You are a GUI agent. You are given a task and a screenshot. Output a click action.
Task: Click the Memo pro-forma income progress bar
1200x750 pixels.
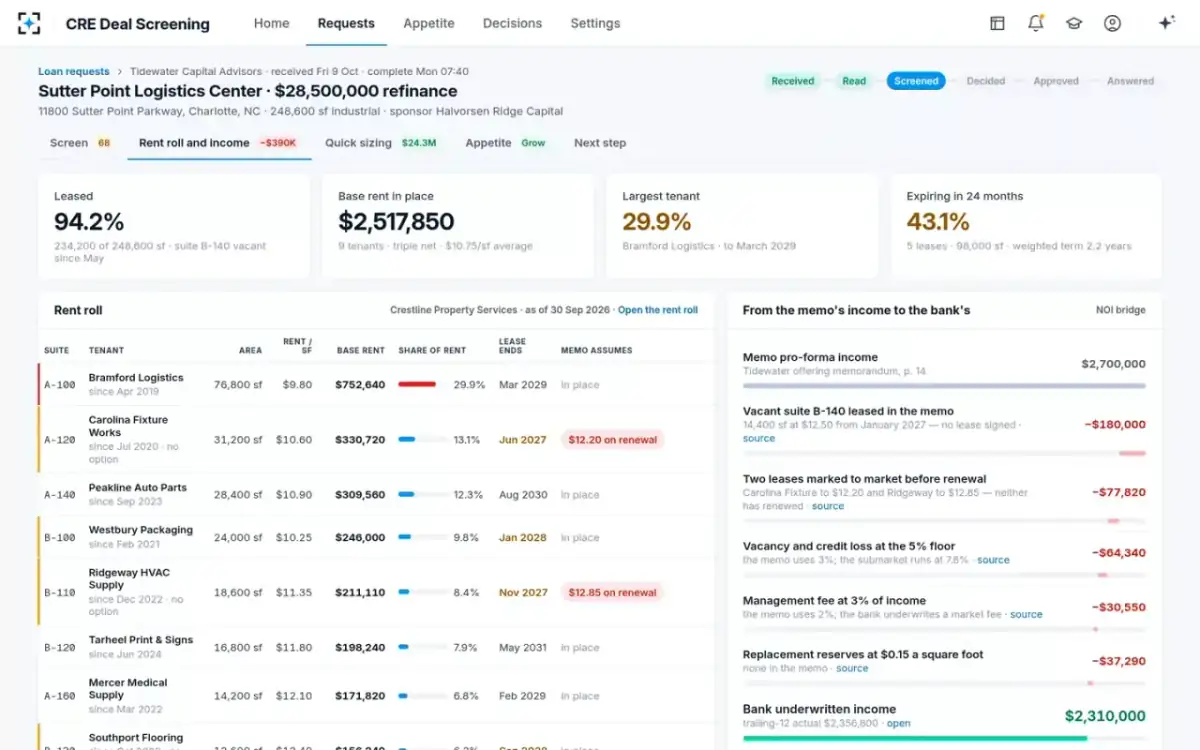pos(944,386)
